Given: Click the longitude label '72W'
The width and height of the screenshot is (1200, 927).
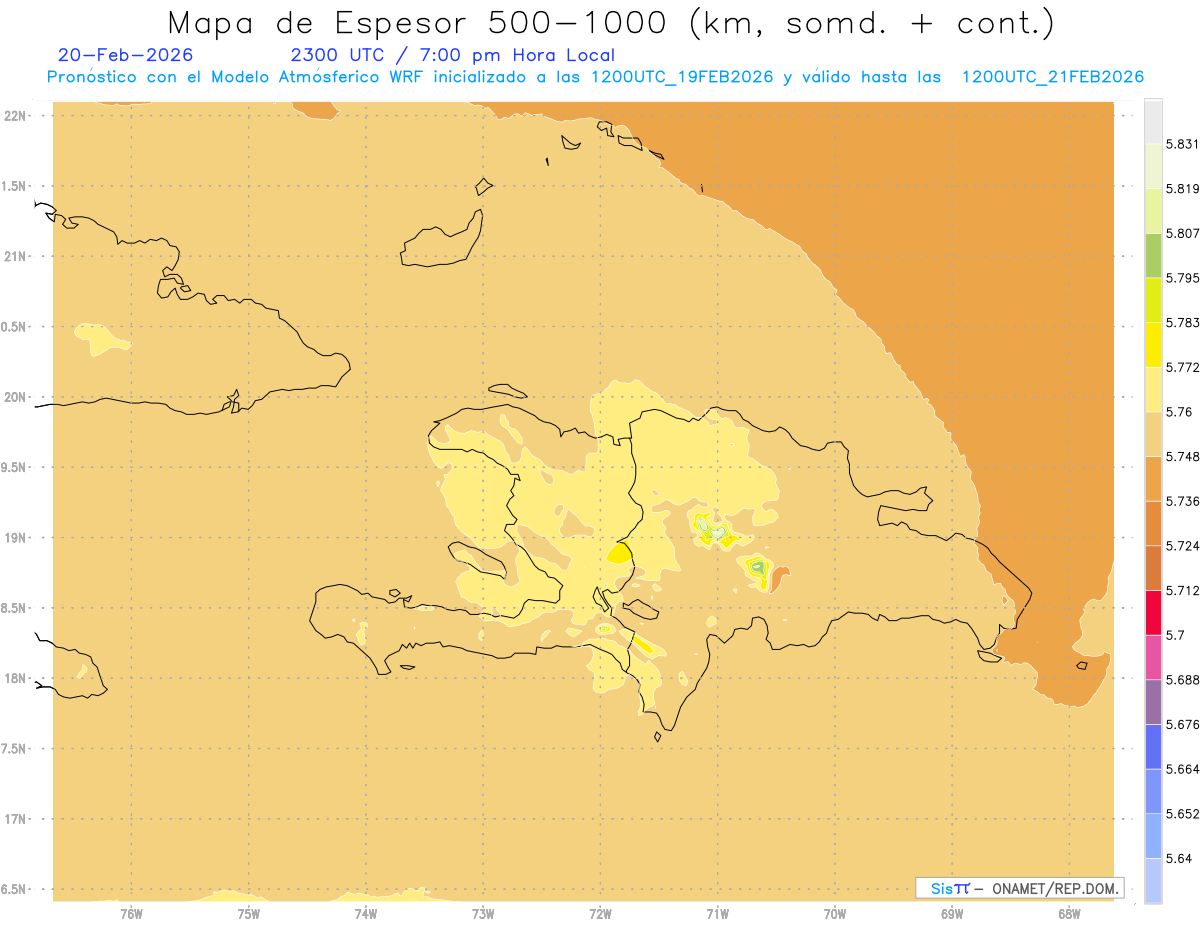Looking at the screenshot, I should [600, 913].
